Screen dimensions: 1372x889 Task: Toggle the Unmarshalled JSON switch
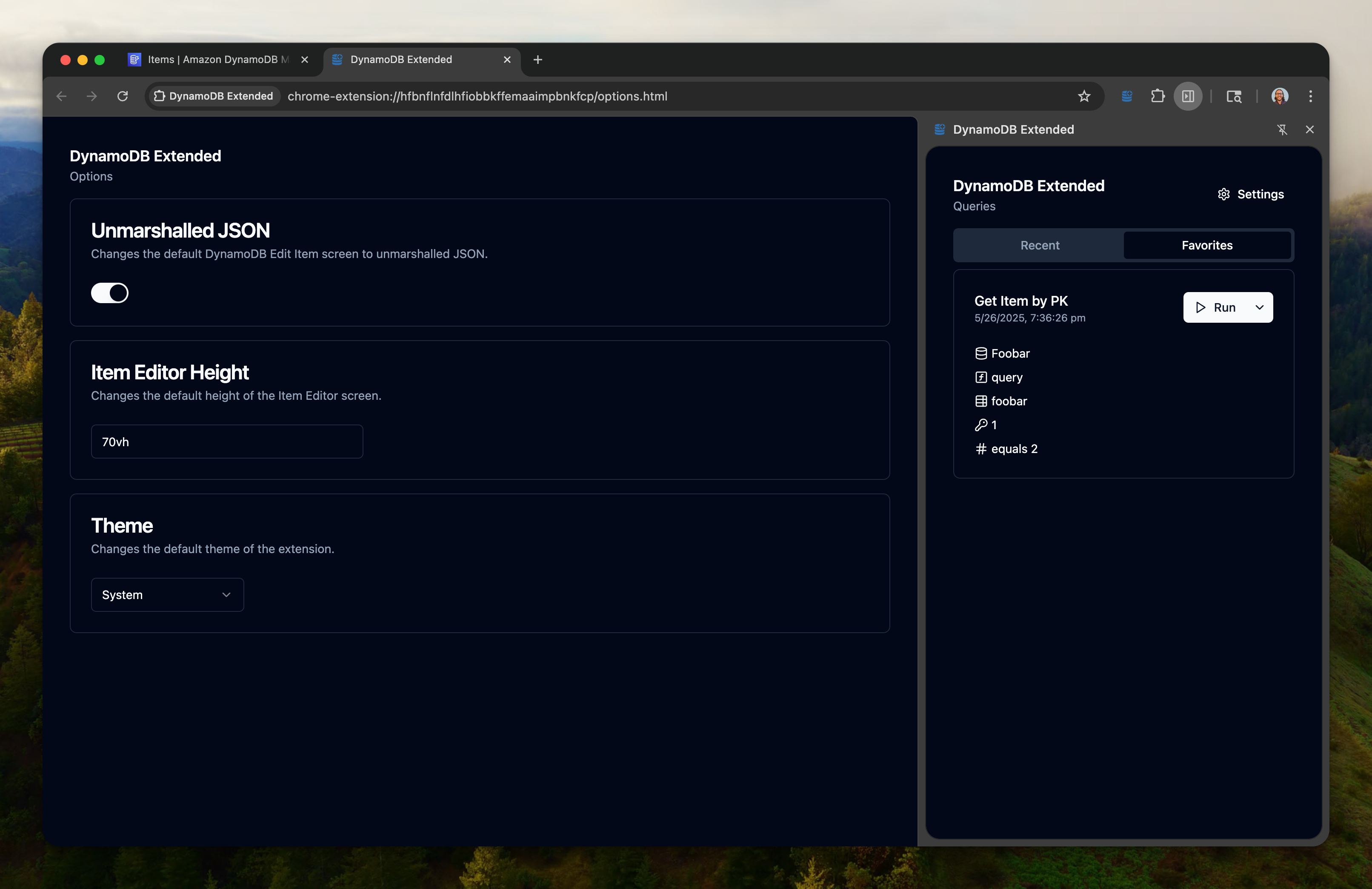coord(109,293)
